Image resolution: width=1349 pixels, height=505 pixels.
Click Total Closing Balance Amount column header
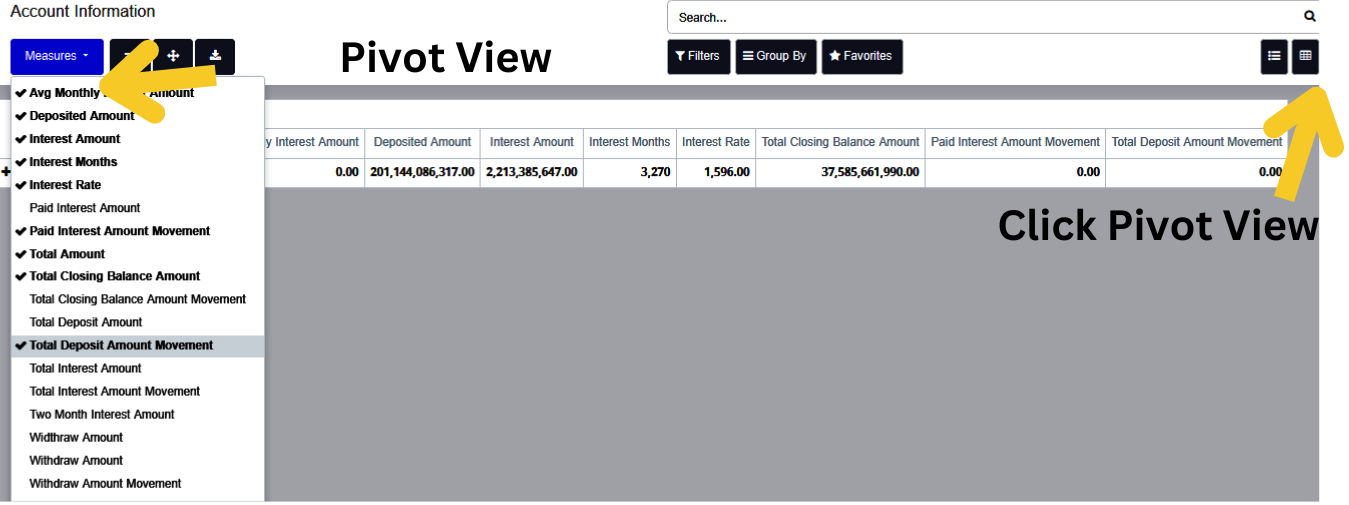(x=840, y=142)
